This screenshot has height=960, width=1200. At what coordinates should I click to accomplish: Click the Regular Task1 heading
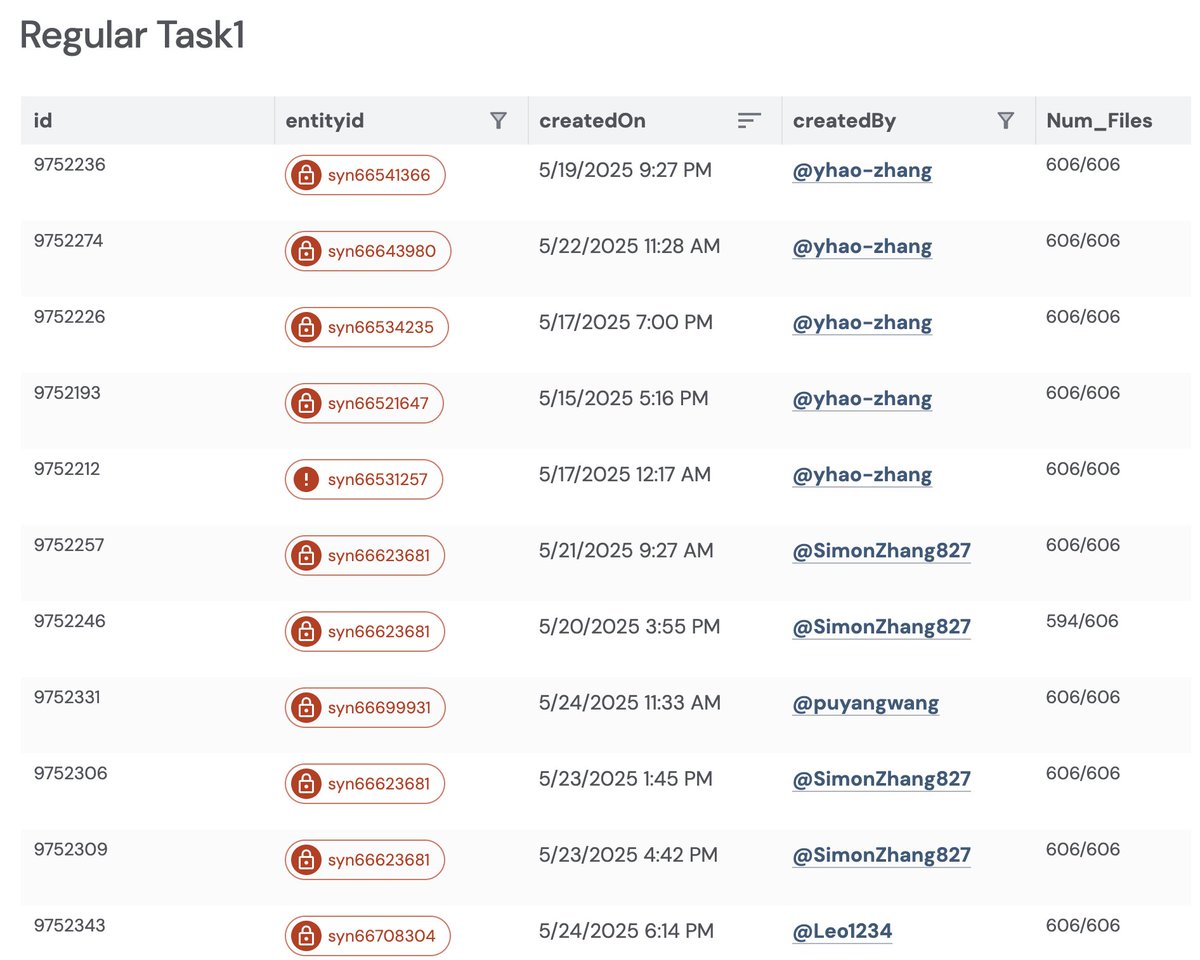point(132,35)
